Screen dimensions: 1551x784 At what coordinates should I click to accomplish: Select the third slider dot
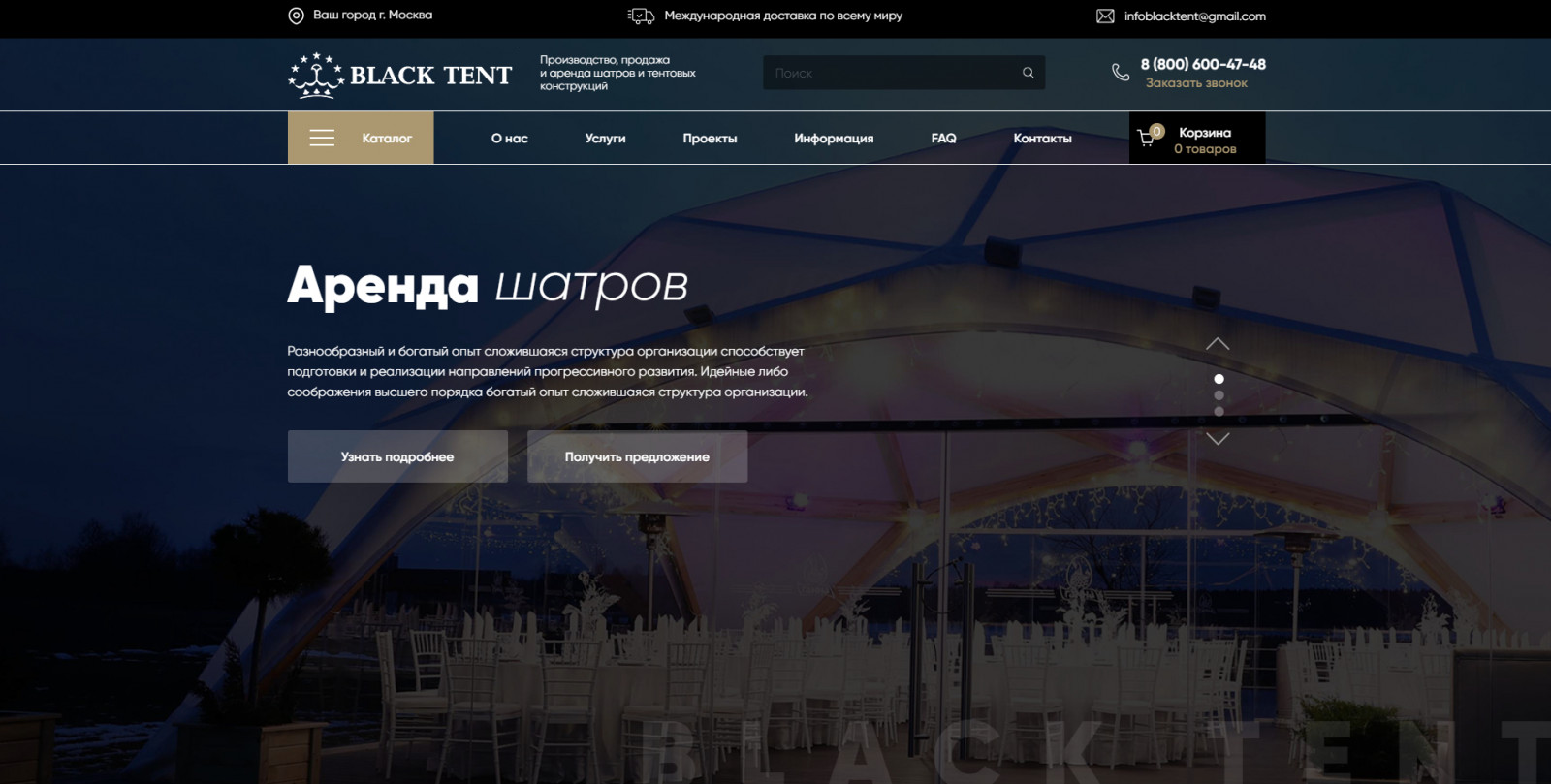pos(1219,412)
